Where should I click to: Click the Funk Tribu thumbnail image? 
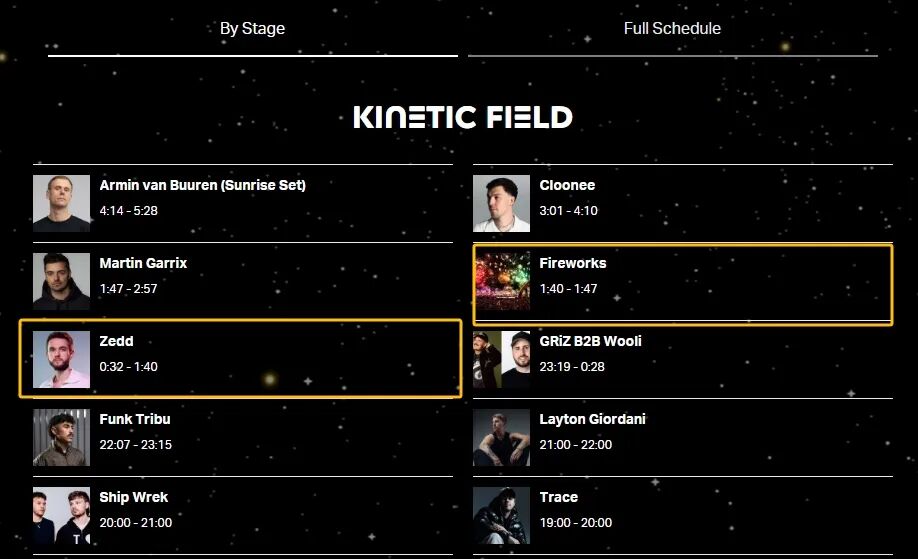point(61,437)
